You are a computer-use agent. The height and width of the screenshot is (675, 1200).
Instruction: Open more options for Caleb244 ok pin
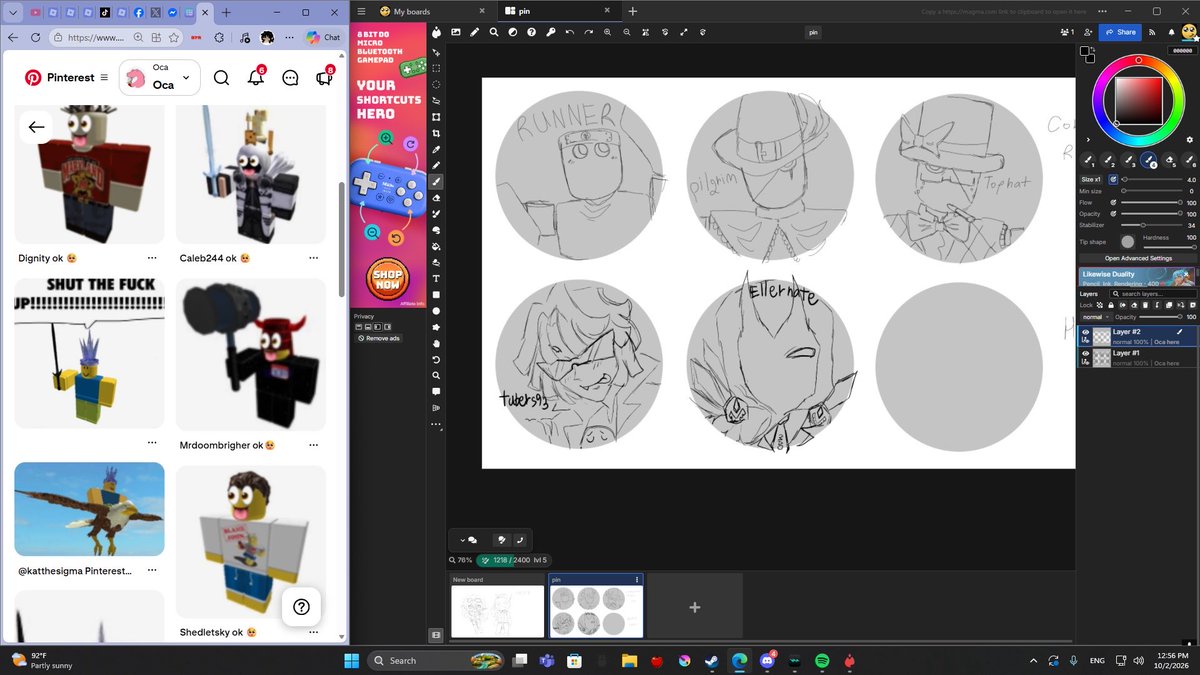pos(313,258)
